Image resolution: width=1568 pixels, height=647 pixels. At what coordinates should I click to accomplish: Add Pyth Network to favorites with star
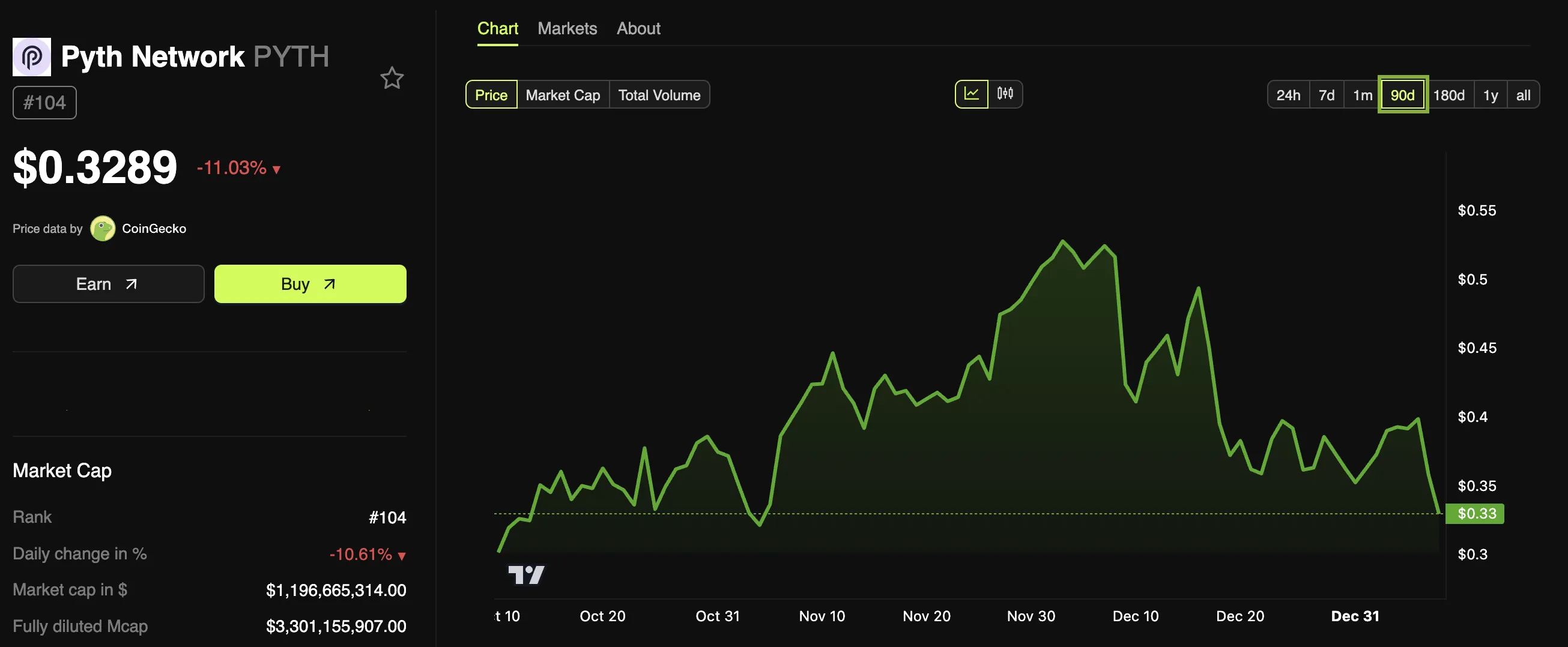(x=392, y=78)
